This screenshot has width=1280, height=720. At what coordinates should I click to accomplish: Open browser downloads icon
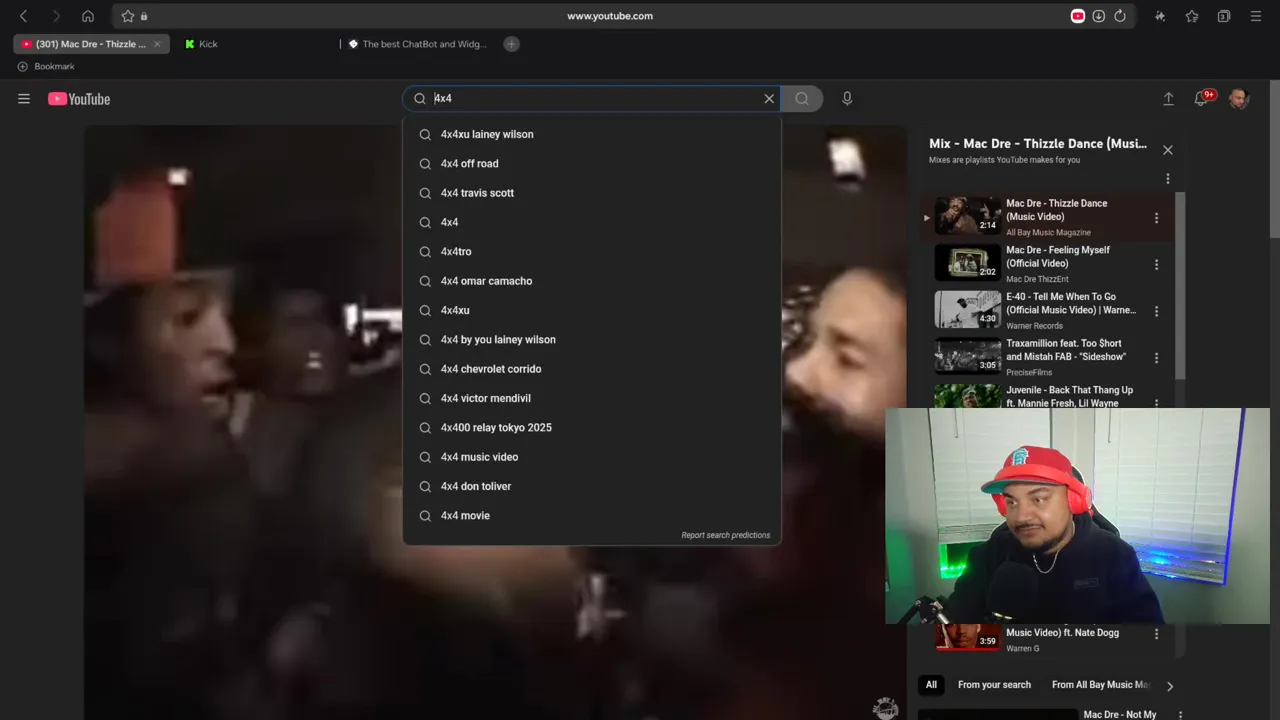pos(1099,16)
